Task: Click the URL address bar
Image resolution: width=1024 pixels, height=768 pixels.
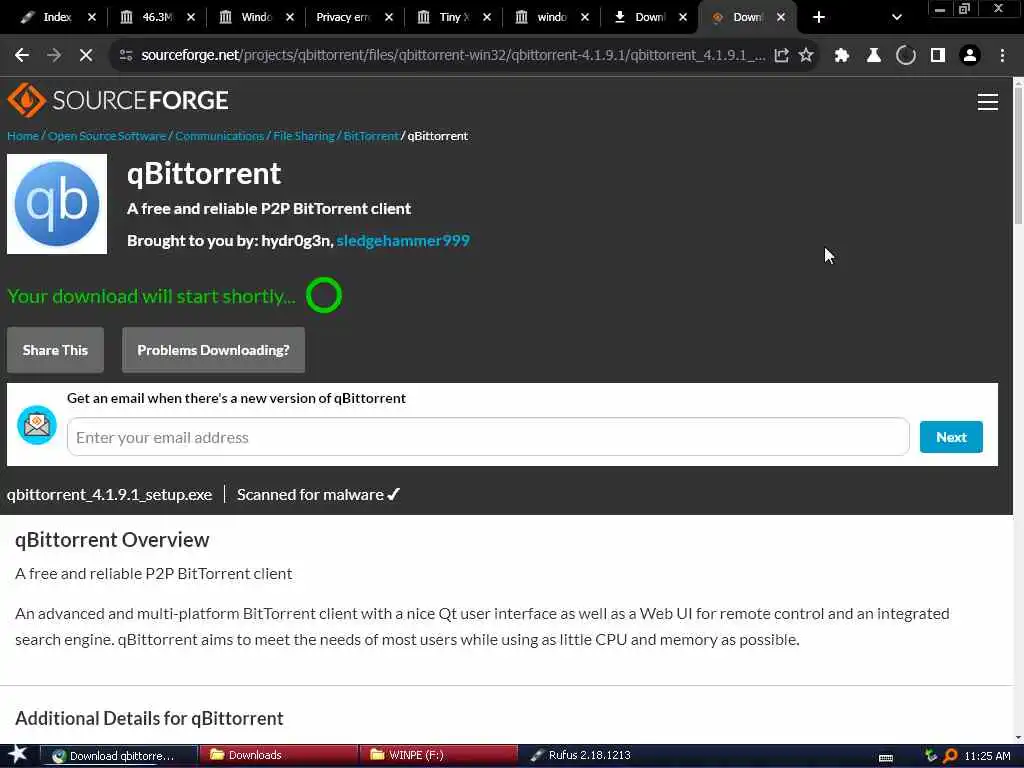Action: coord(453,56)
